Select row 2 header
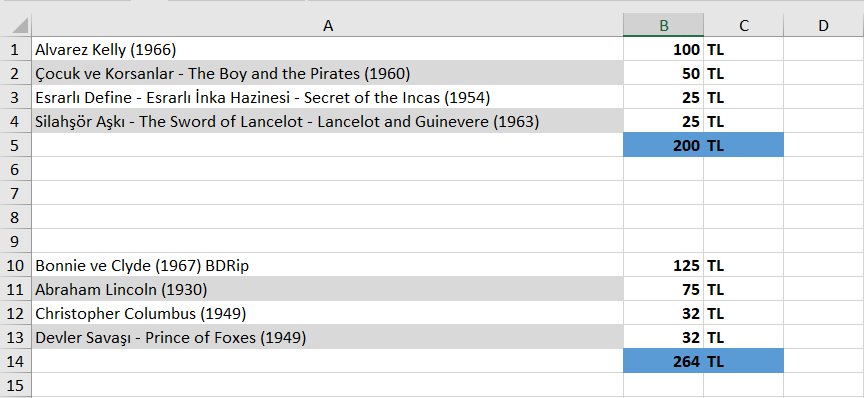 pos(15,73)
